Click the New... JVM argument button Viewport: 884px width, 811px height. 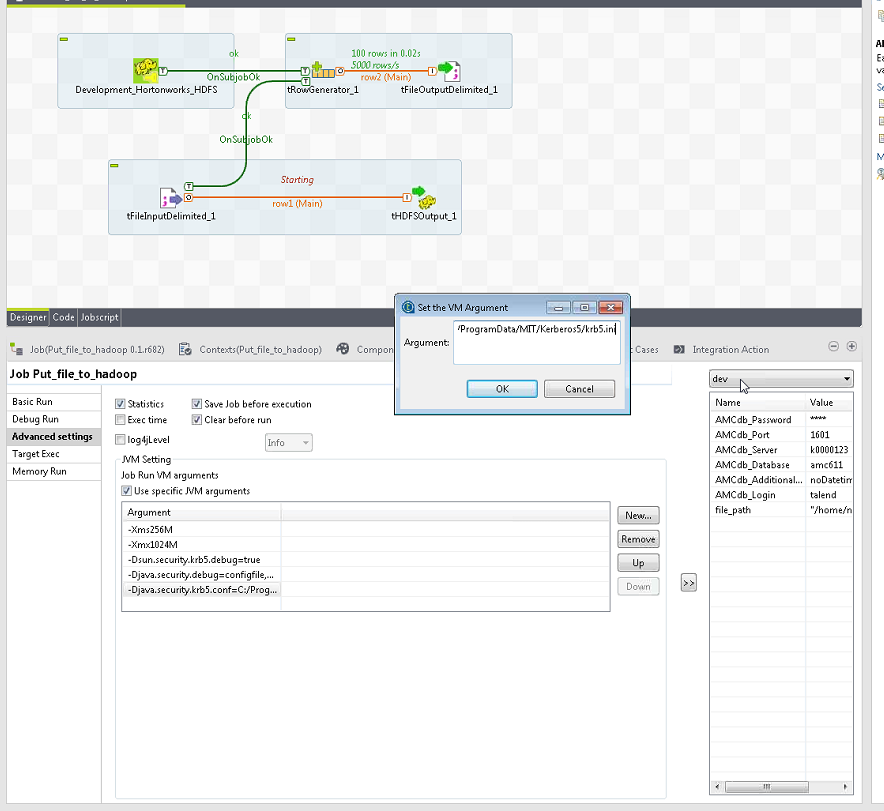click(x=638, y=515)
